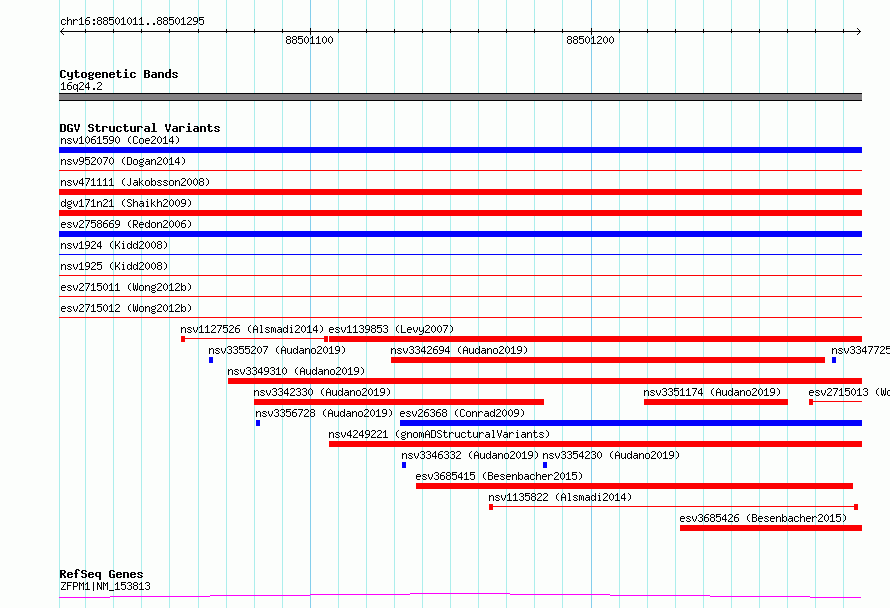Viewport: 890px width, 608px height.
Task: Select the red dgv171n21 variant bar
Action: click(x=460, y=213)
